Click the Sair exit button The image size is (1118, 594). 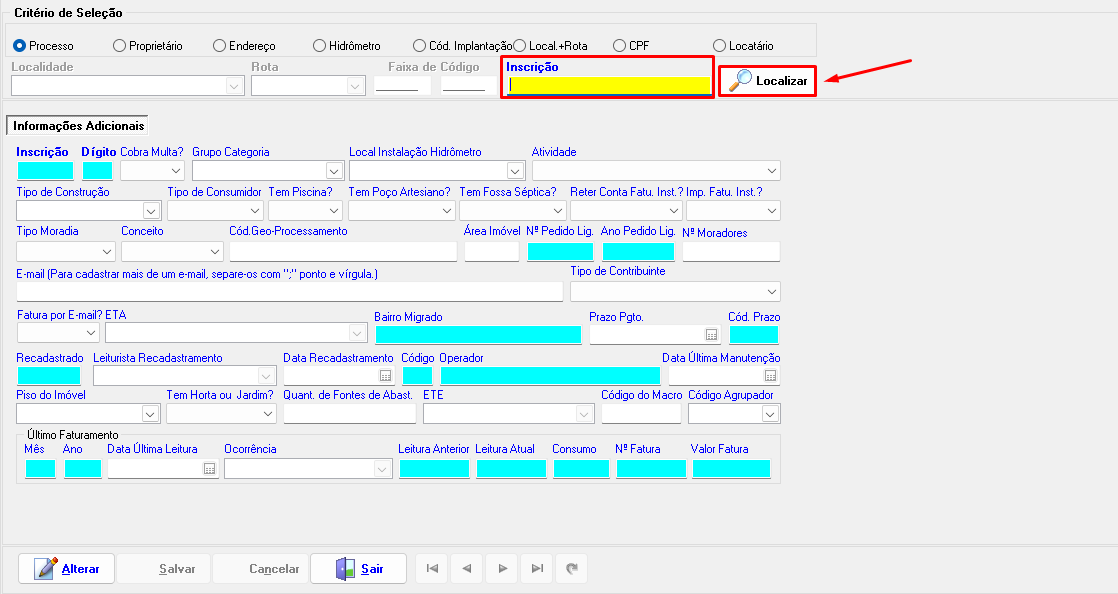pos(358,569)
